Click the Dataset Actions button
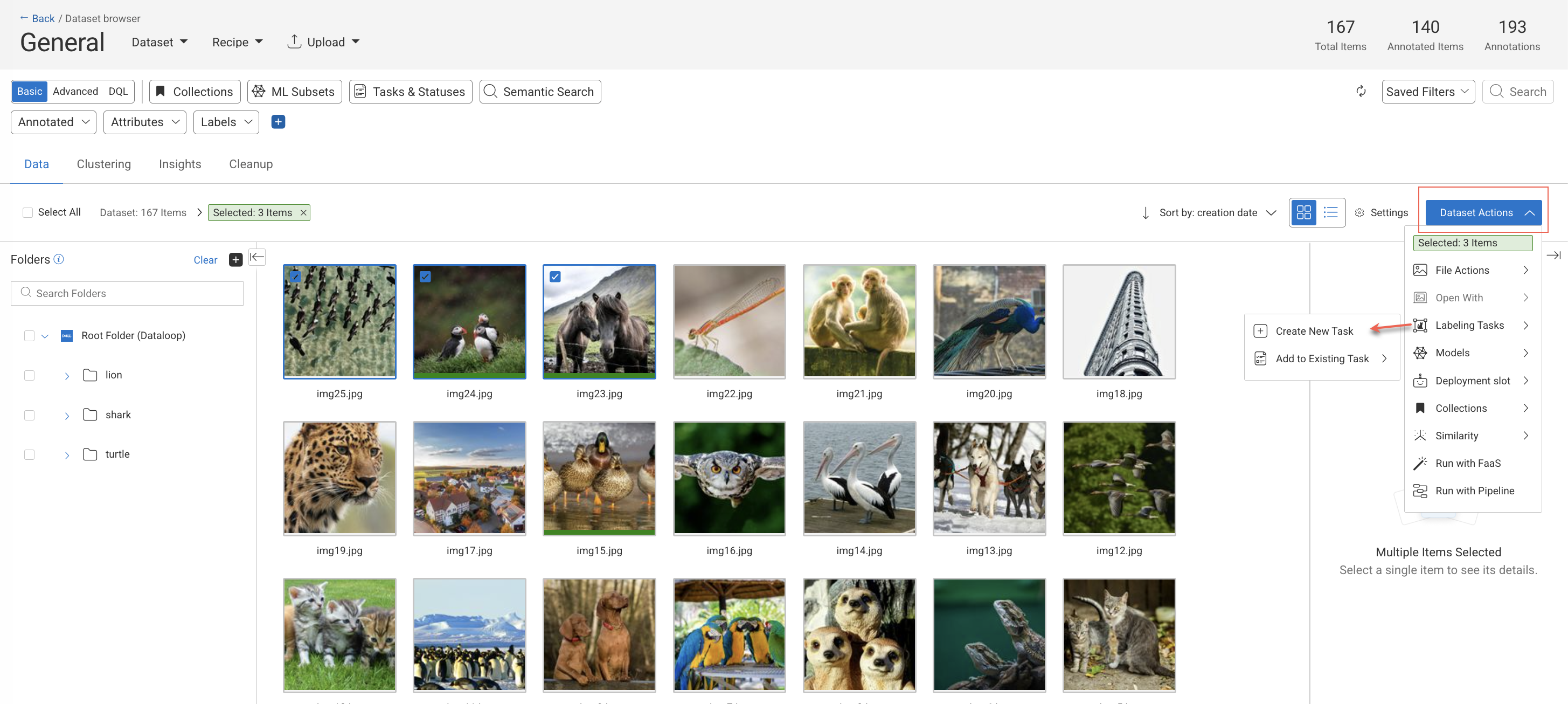This screenshot has width=1568, height=704. [x=1483, y=212]
